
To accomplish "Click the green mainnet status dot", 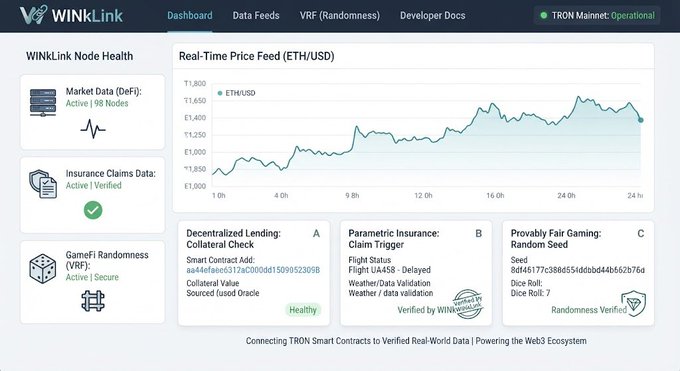I will point(543,16).
